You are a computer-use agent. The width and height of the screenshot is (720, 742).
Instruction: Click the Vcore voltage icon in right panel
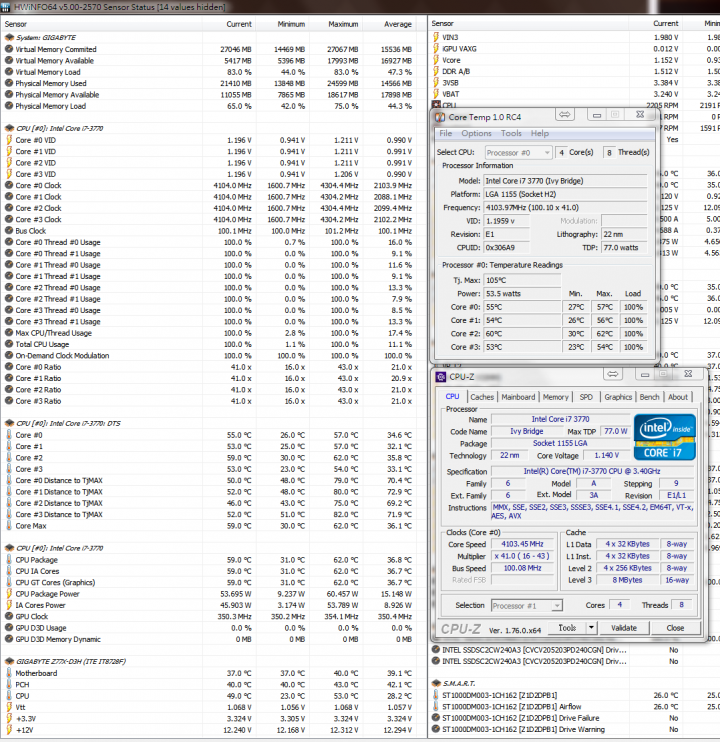[x=436, y=60]
